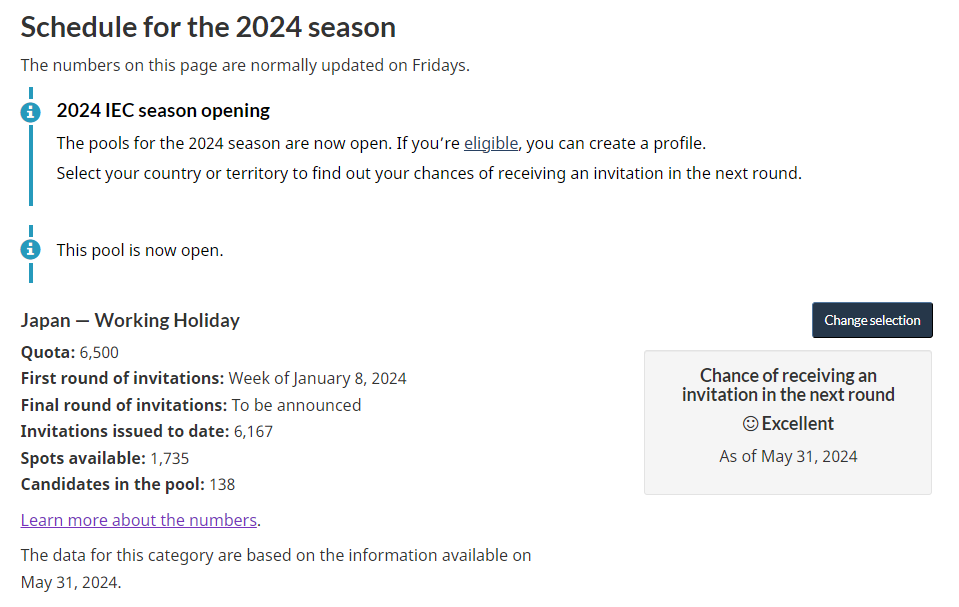Click the Spots available number 1,735
The height and width of the screenshot is (607, 959).
point(169,458)
